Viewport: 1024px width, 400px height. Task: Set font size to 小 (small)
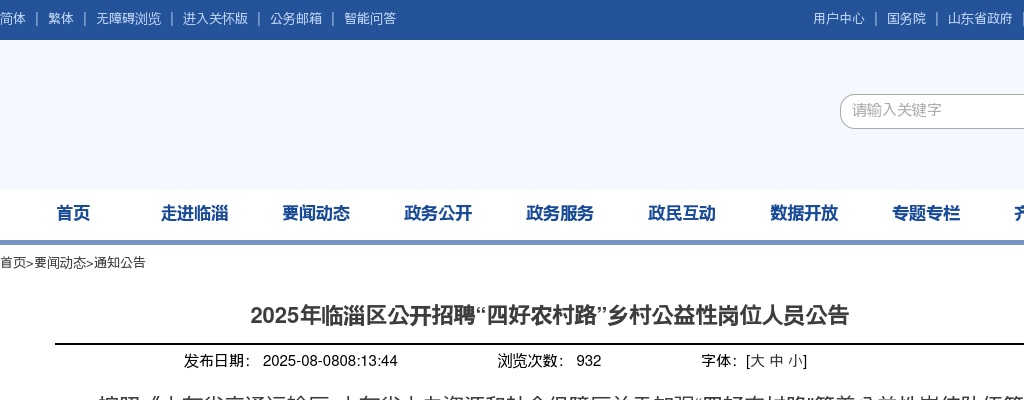[x=795, y=361]
